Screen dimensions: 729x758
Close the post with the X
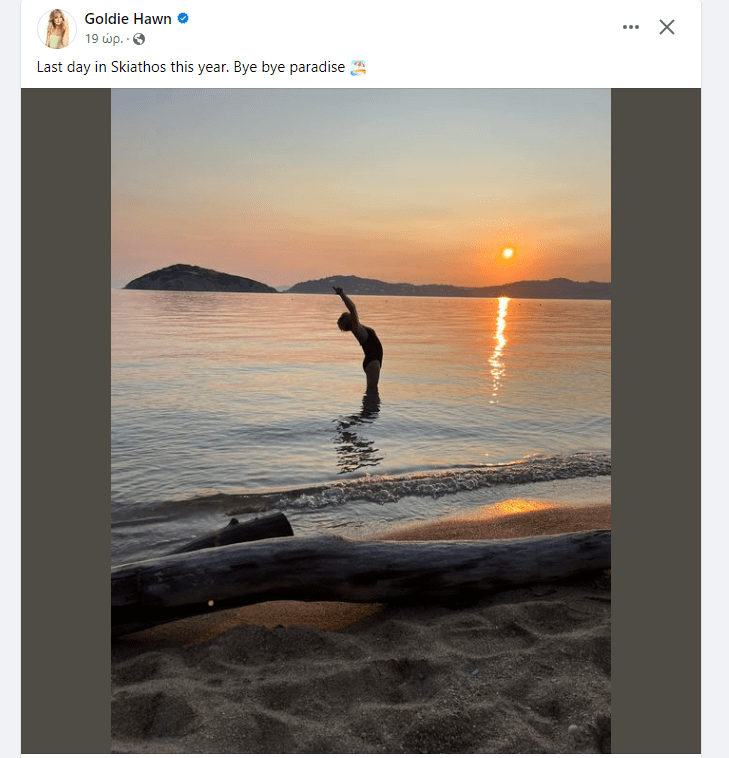[667, 27]
